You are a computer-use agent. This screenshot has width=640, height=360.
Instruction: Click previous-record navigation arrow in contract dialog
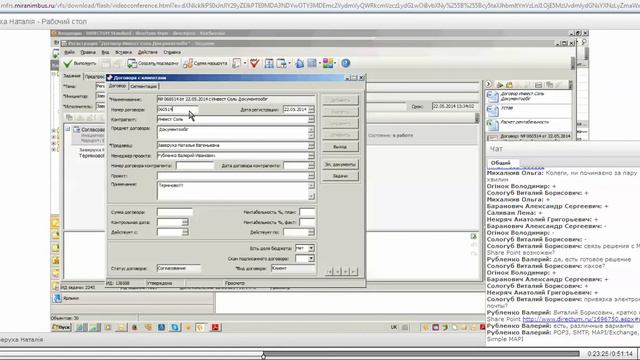338,271
